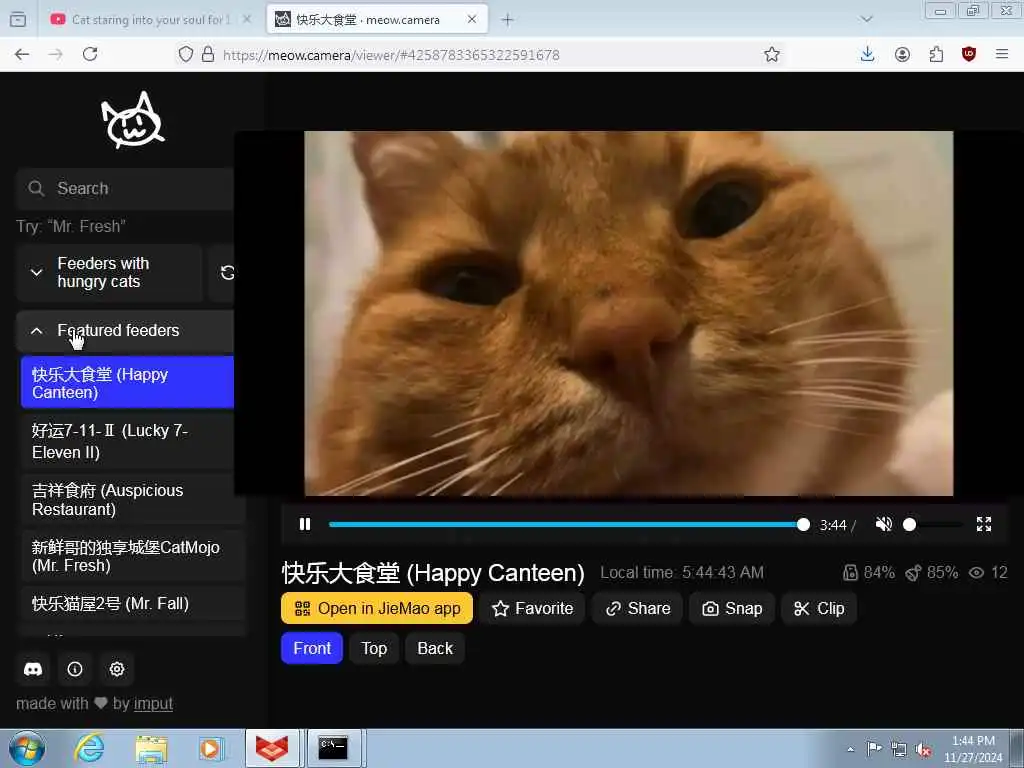
Task: Click the meow.camera cat logo
Action: (133, 120)
